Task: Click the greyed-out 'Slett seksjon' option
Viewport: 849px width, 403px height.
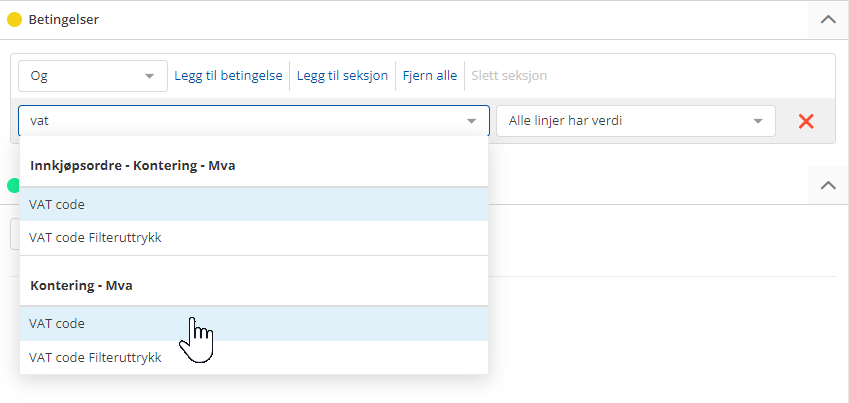Action: click(x=508, y=76)
